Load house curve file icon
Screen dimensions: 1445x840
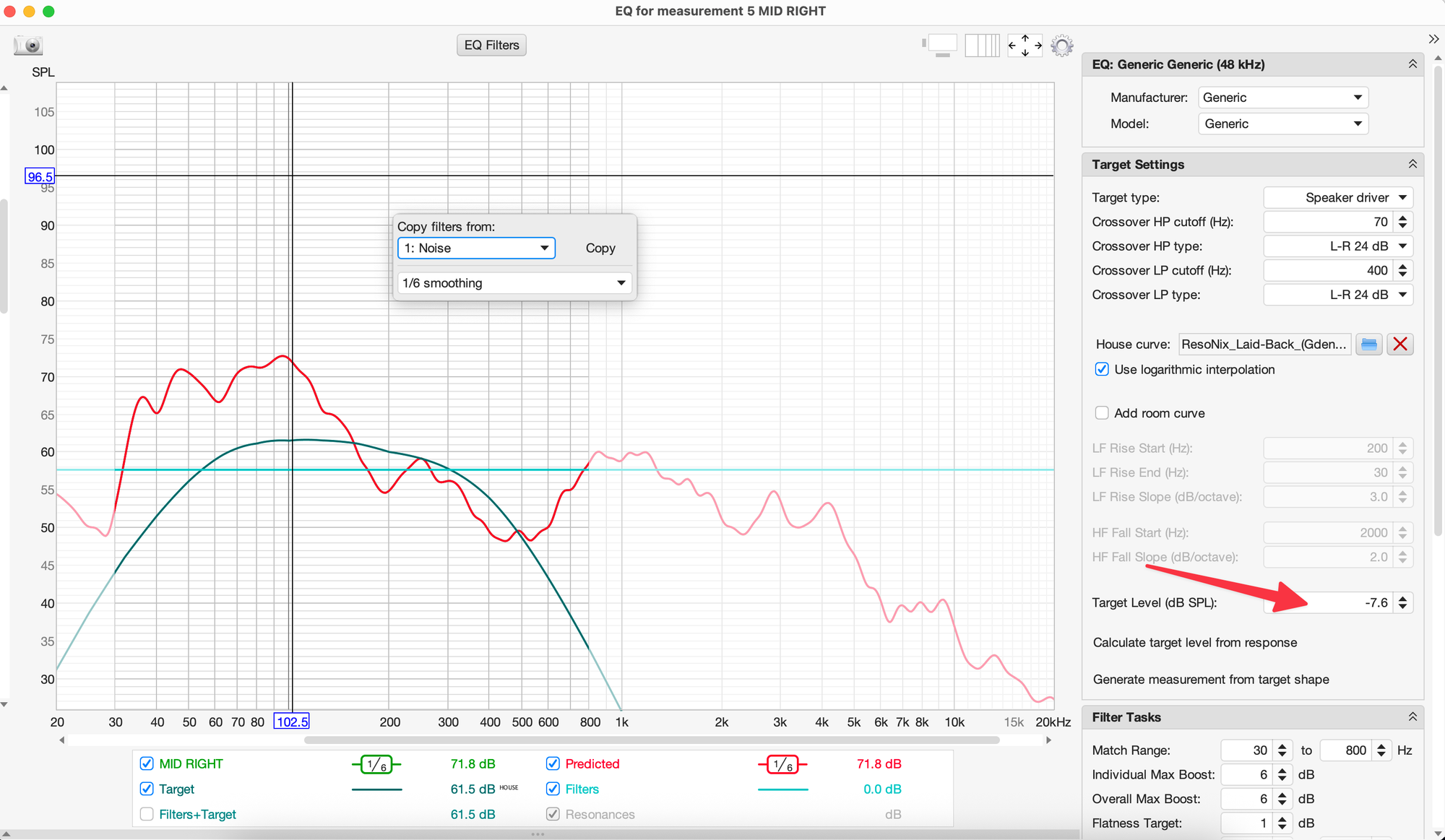tap(1368, 345)
